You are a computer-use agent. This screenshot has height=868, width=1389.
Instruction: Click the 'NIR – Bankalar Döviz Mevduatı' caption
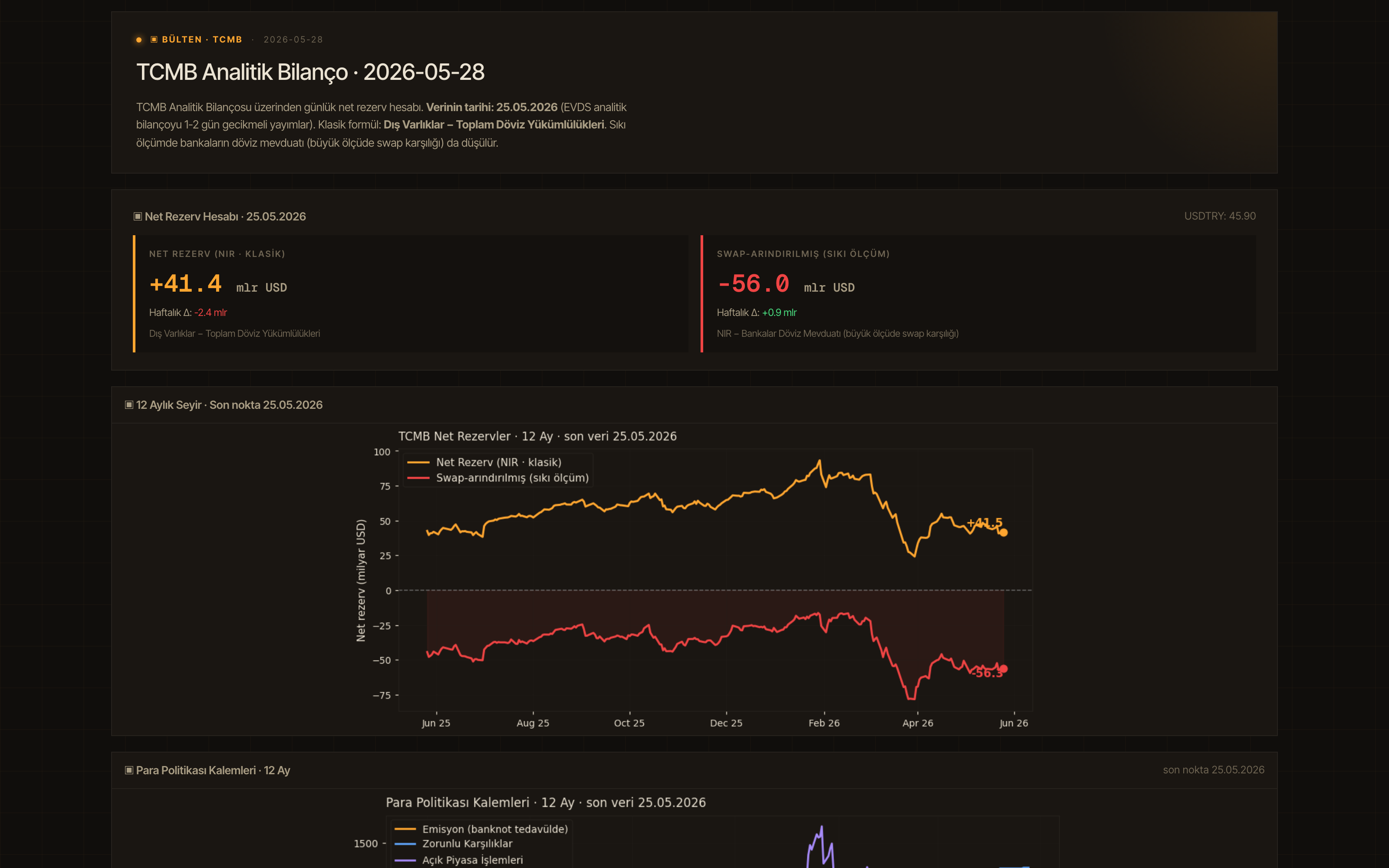(x=837, y=334)
